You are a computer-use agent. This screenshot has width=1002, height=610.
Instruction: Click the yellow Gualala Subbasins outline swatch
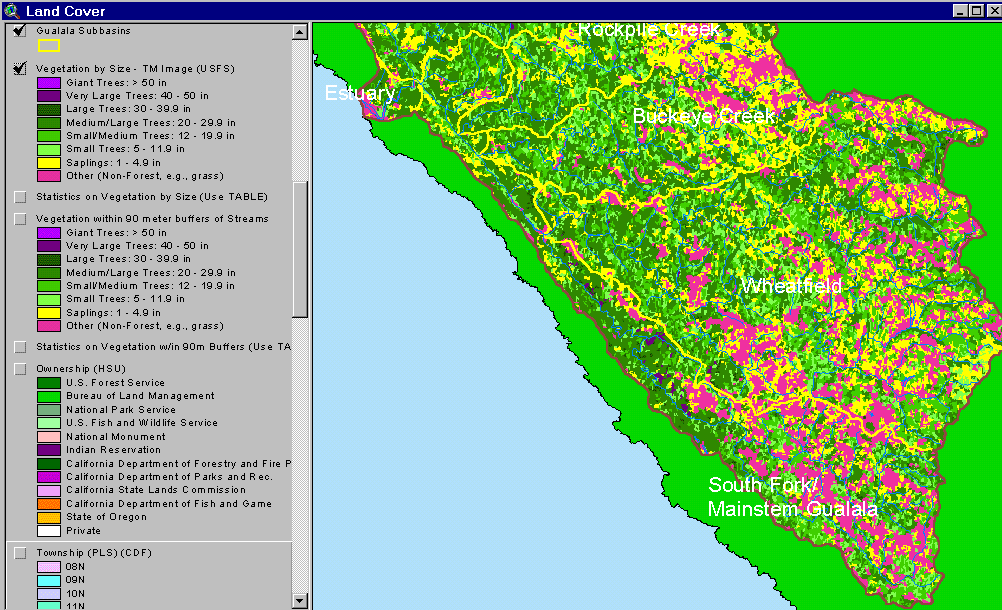pos(49,45)
